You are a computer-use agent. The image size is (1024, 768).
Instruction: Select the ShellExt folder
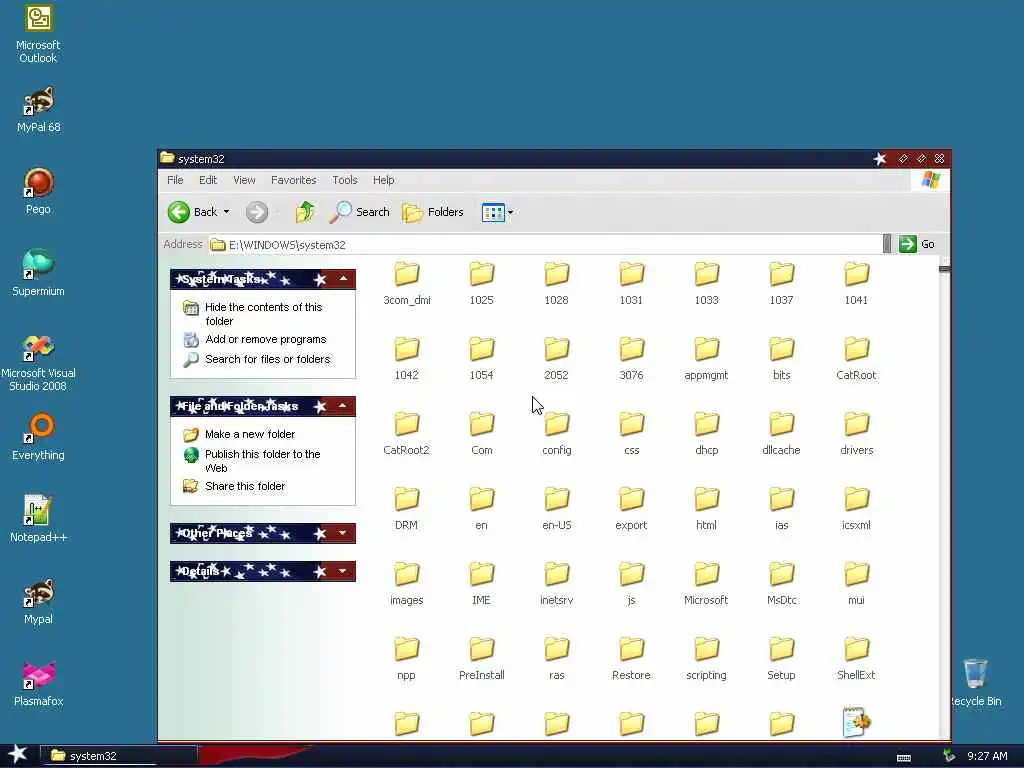(x=856, y=659)
